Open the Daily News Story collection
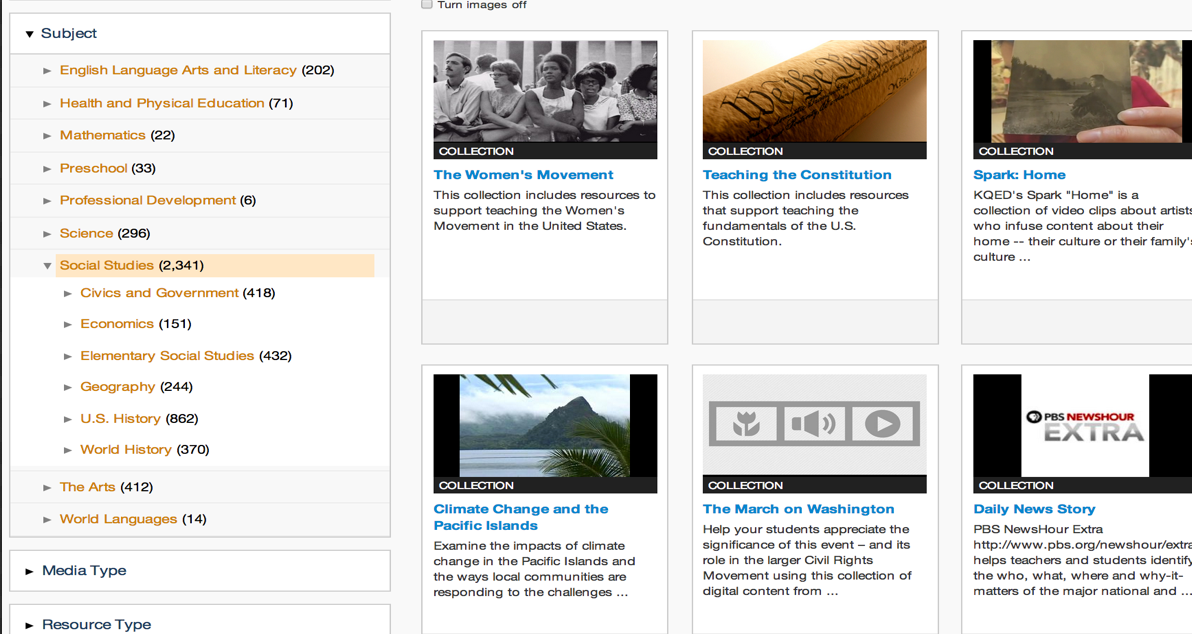Viewport: 1192px width, 634px height. coord(1034,508)
